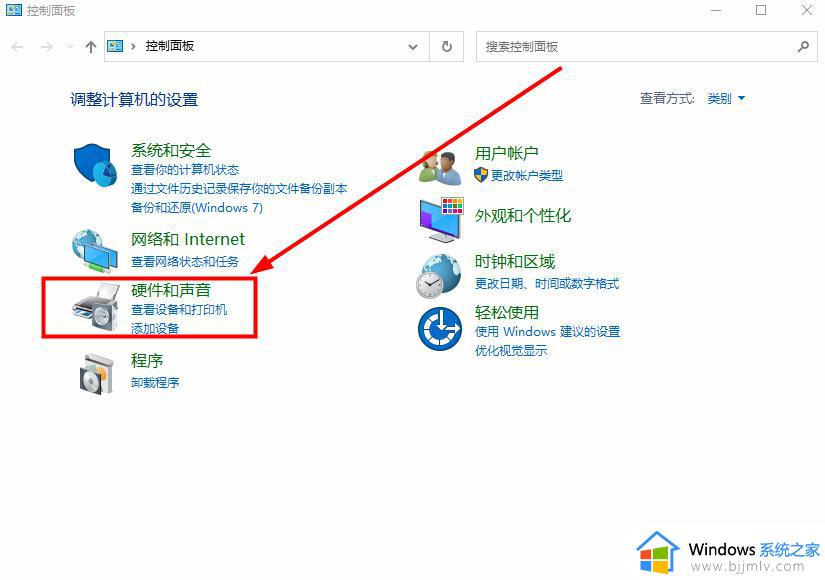Open the 类别 view mode dropdown
Image resolution: width=825 pixels, height=580 pixels.
726,98
